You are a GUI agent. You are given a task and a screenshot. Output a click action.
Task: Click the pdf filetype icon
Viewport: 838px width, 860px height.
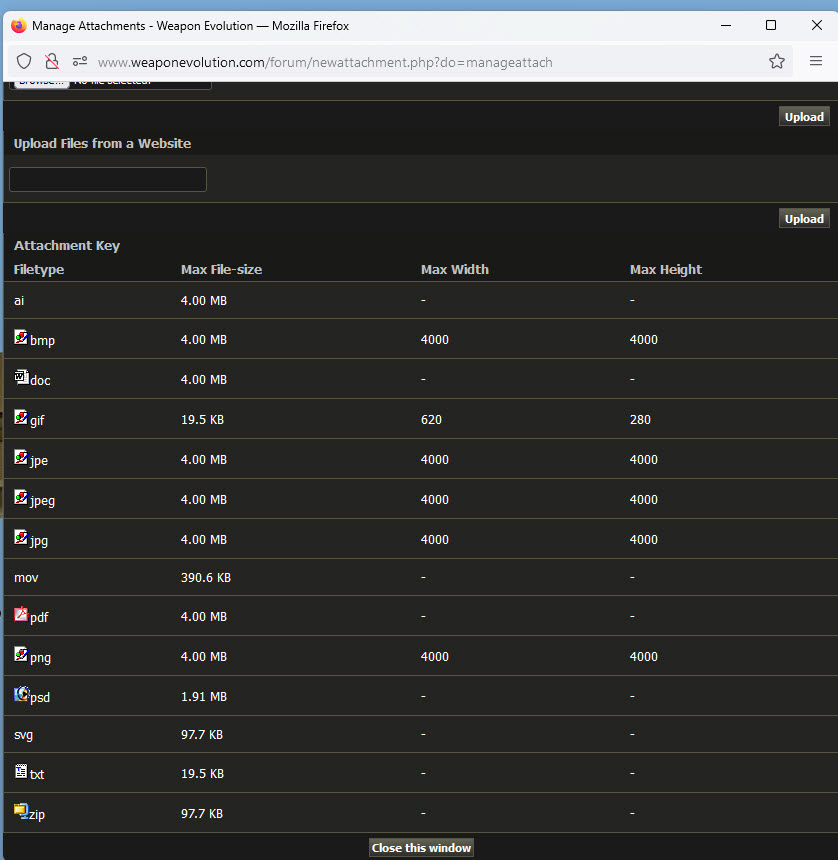tap(21, 615)
